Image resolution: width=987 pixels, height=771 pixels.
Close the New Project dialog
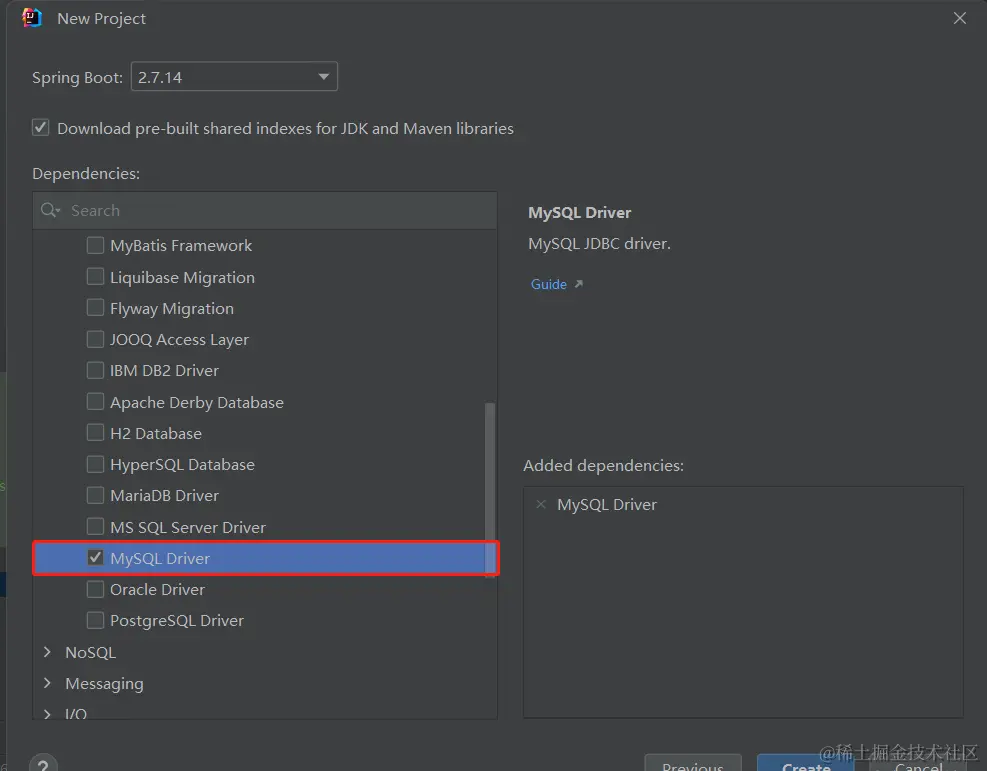click(959, 18)
